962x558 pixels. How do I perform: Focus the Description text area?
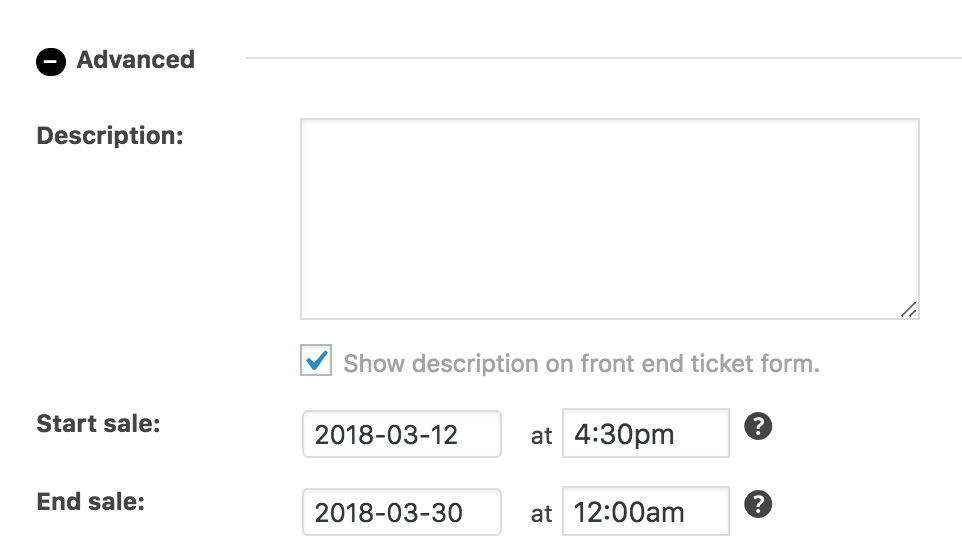coord(609,219)
